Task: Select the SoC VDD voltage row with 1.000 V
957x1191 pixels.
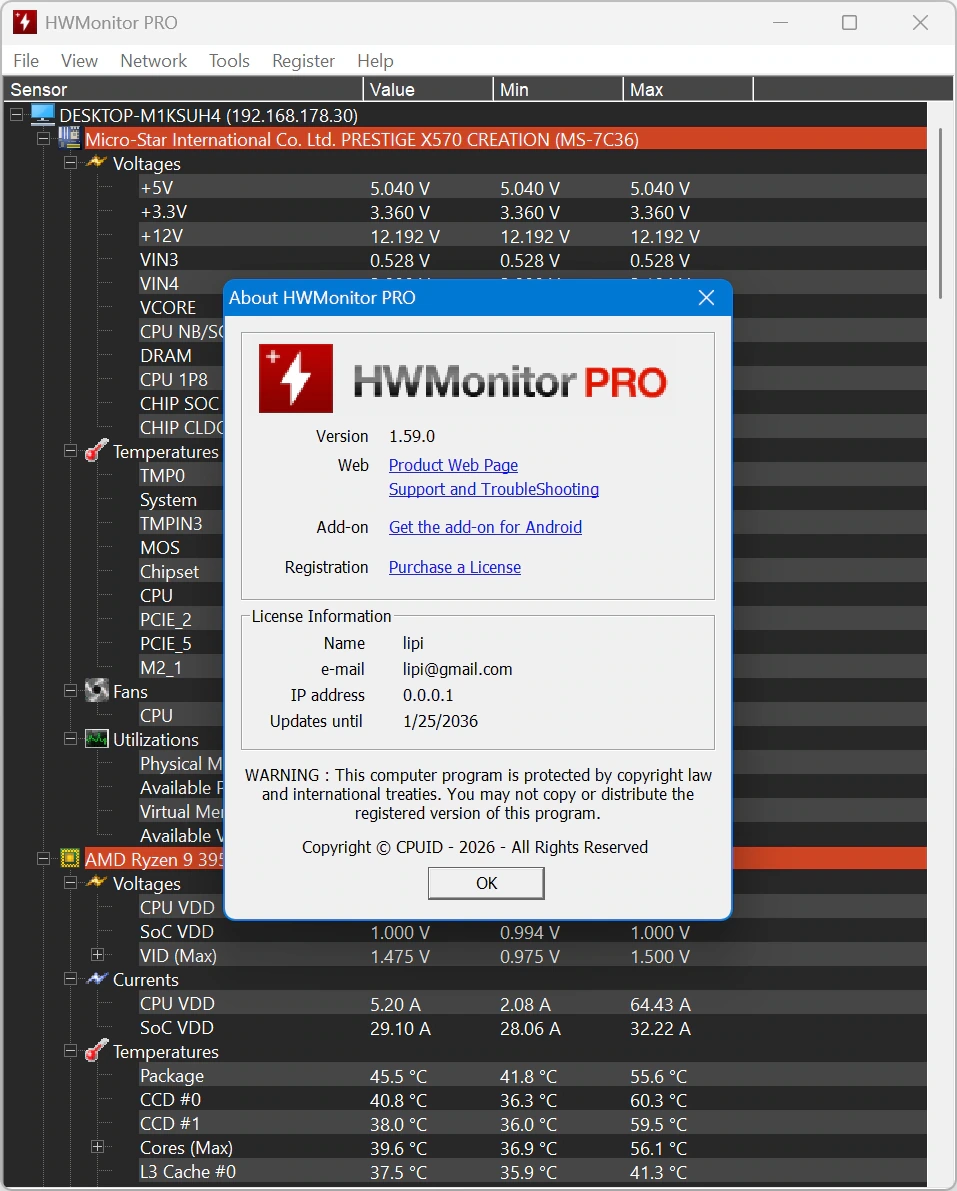Action: 532,931
